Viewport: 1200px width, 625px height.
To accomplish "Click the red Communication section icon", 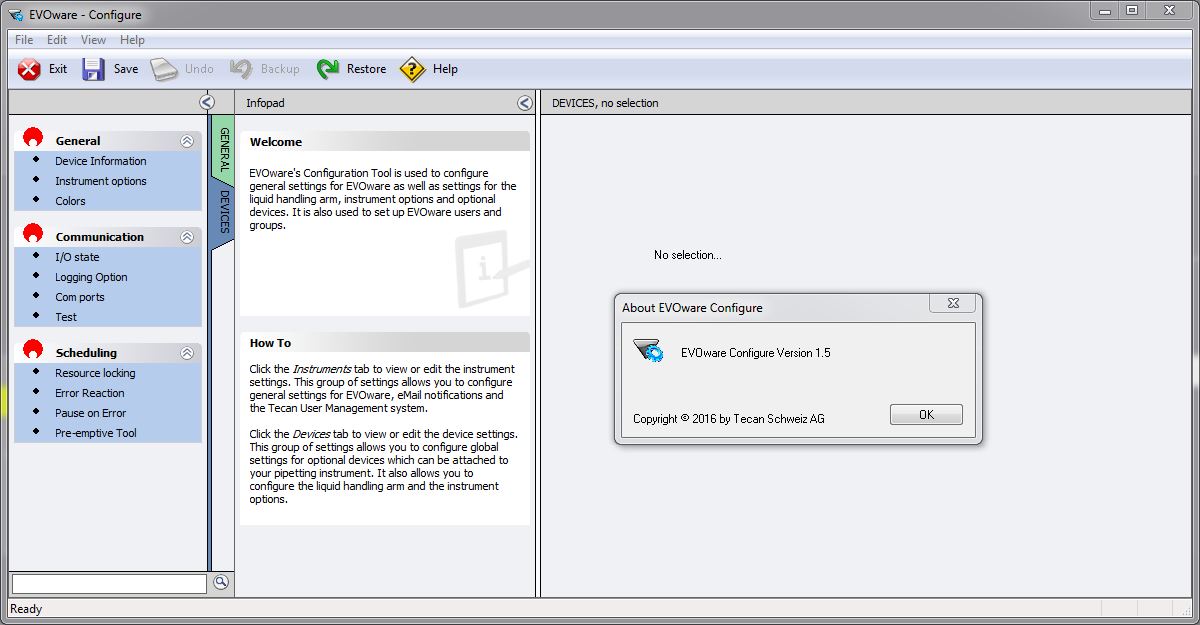I will (x=33, y=235).
